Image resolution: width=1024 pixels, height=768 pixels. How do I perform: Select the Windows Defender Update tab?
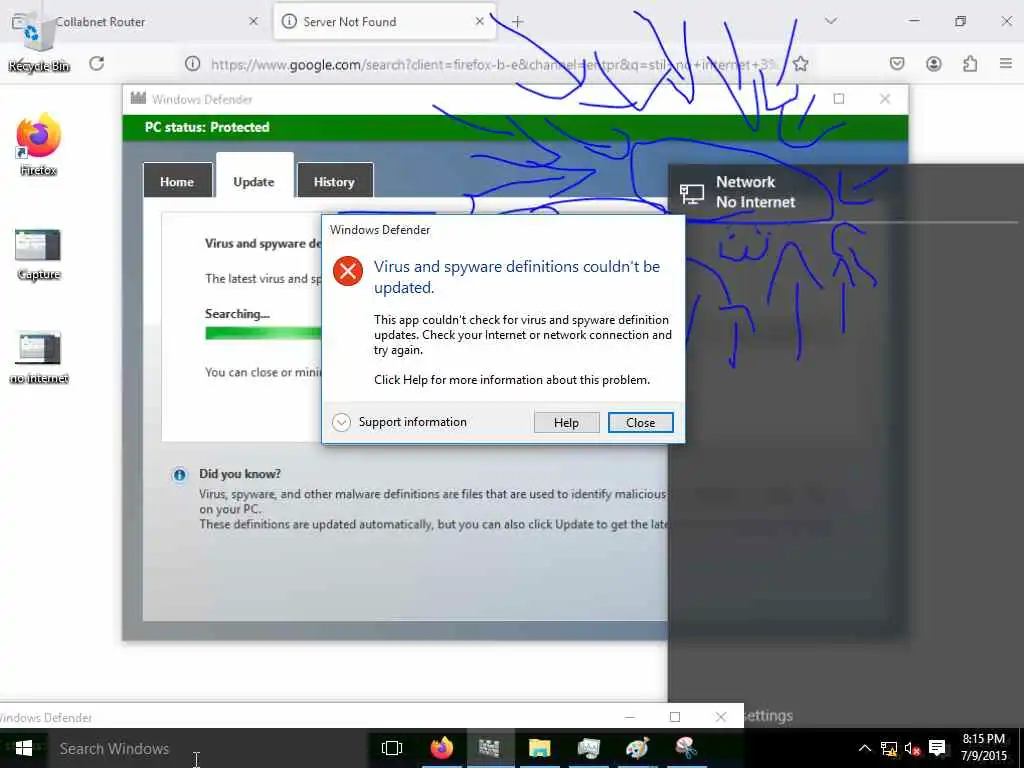coord(254,178)
